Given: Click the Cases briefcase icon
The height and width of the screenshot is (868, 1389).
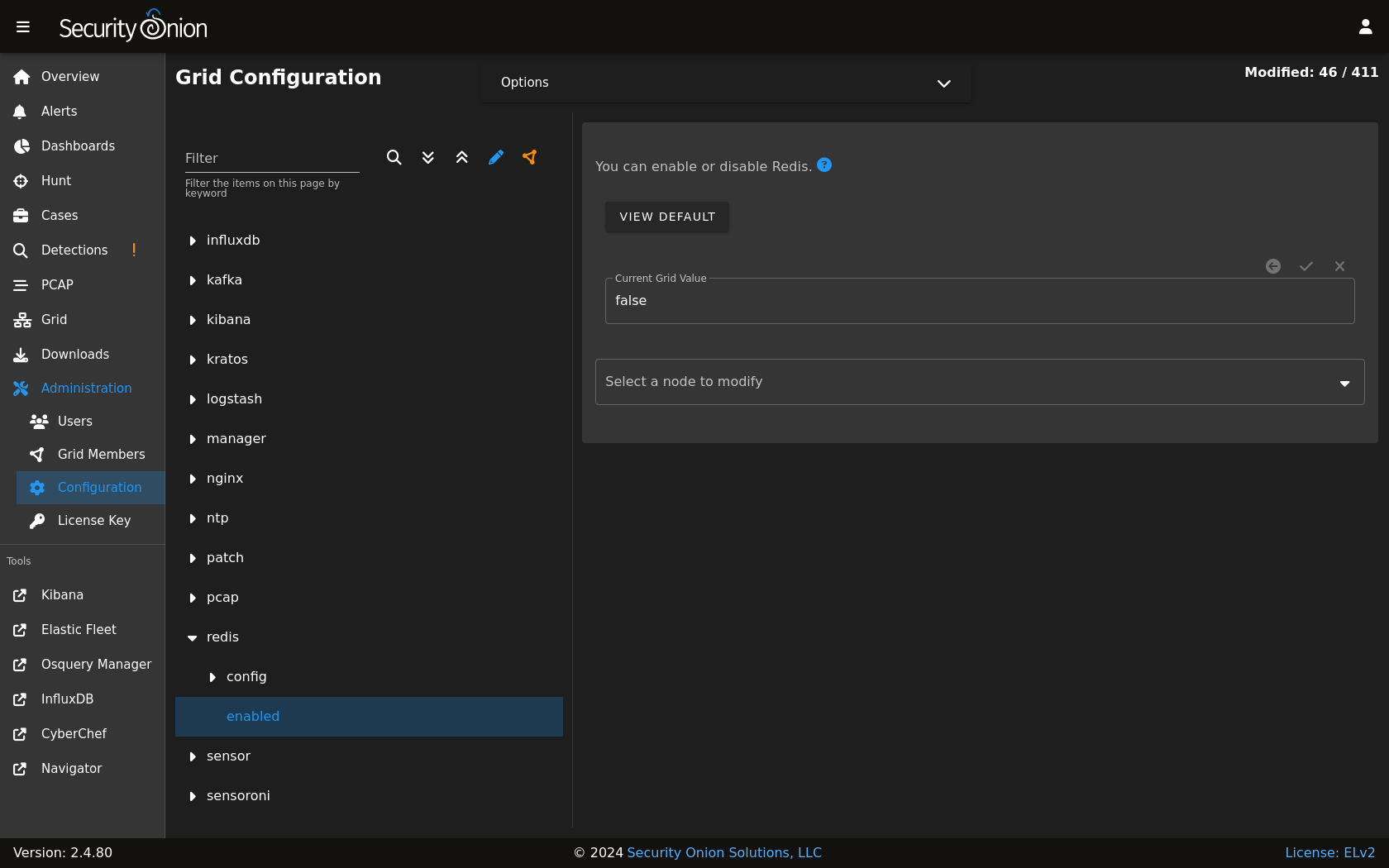Looking at the screenshot, I should [21, 216].
